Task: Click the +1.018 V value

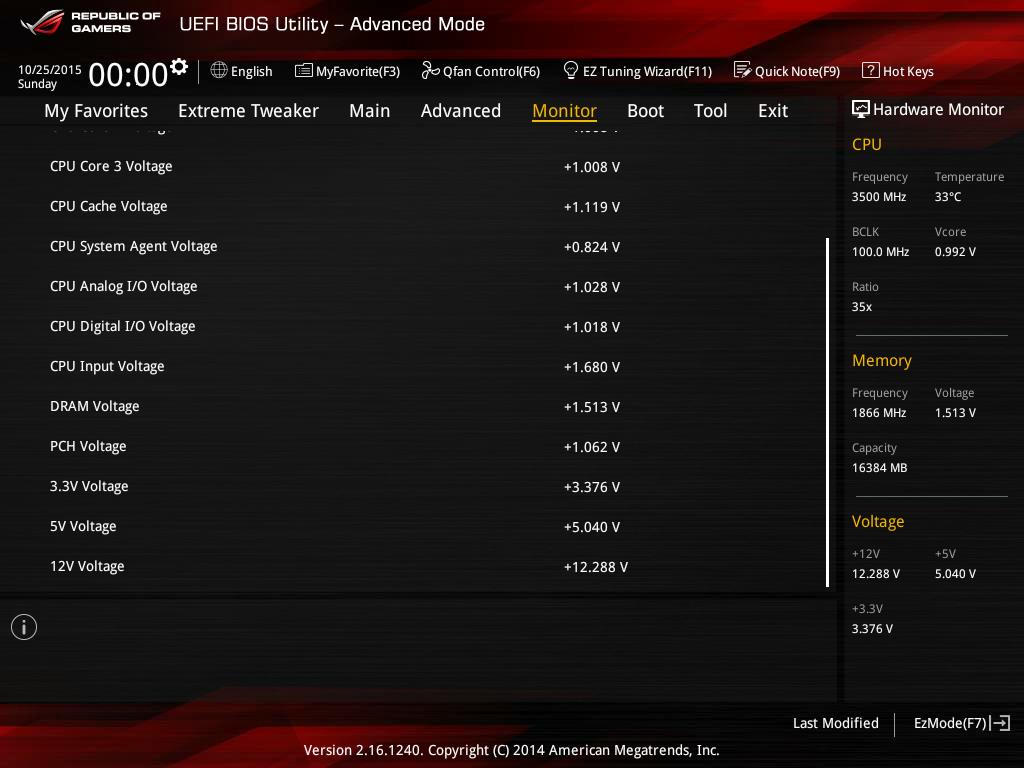Action: coord(592,327)
